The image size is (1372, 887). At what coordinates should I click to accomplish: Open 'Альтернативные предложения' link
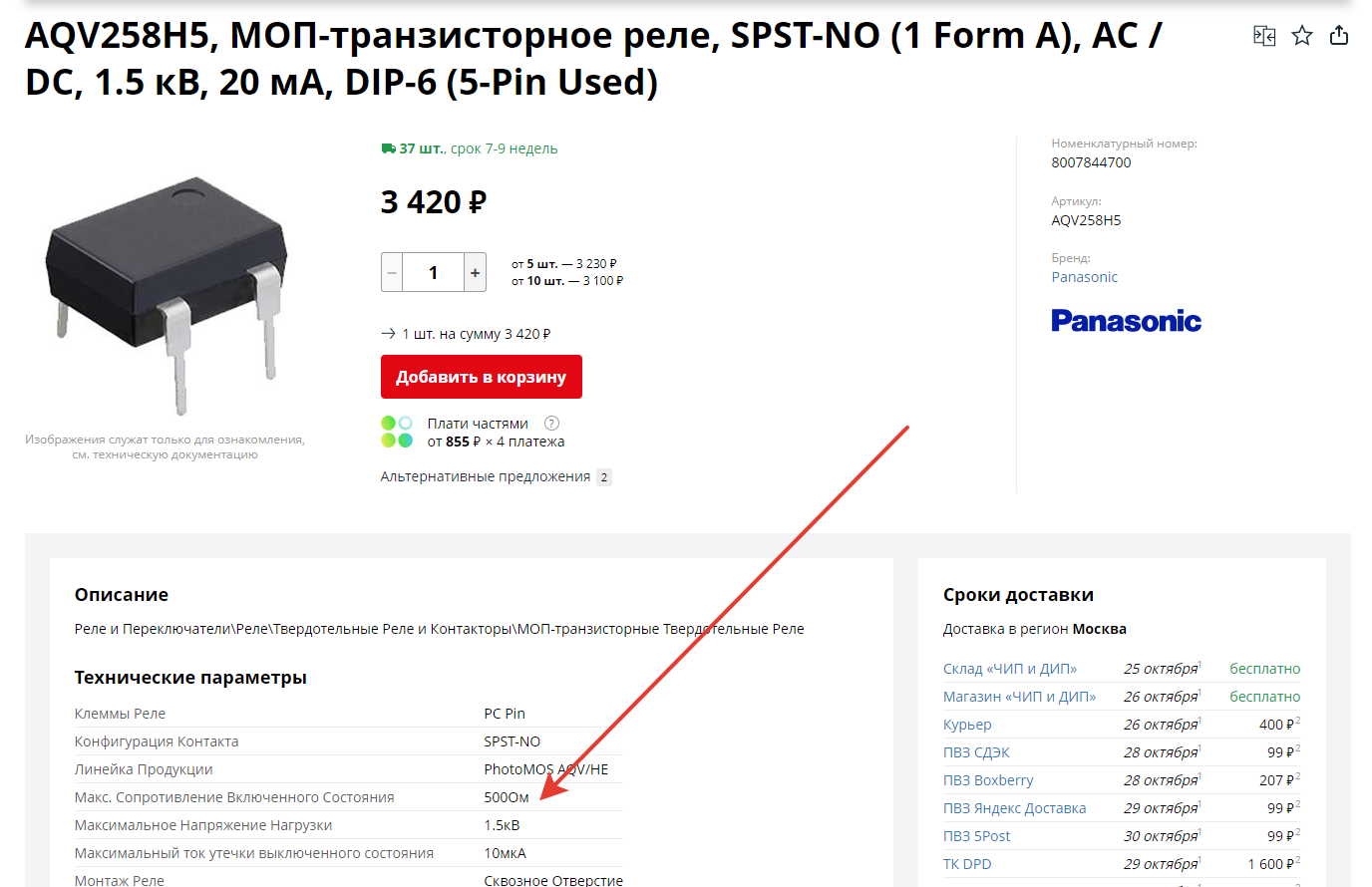click(x=486, y=476)
